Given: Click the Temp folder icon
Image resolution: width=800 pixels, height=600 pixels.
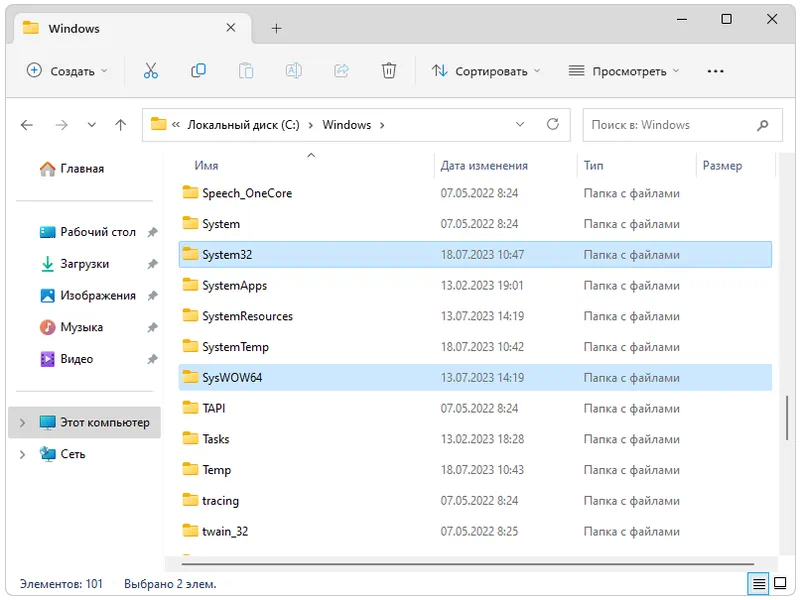Looking at the screenshot, I should 190,469.
